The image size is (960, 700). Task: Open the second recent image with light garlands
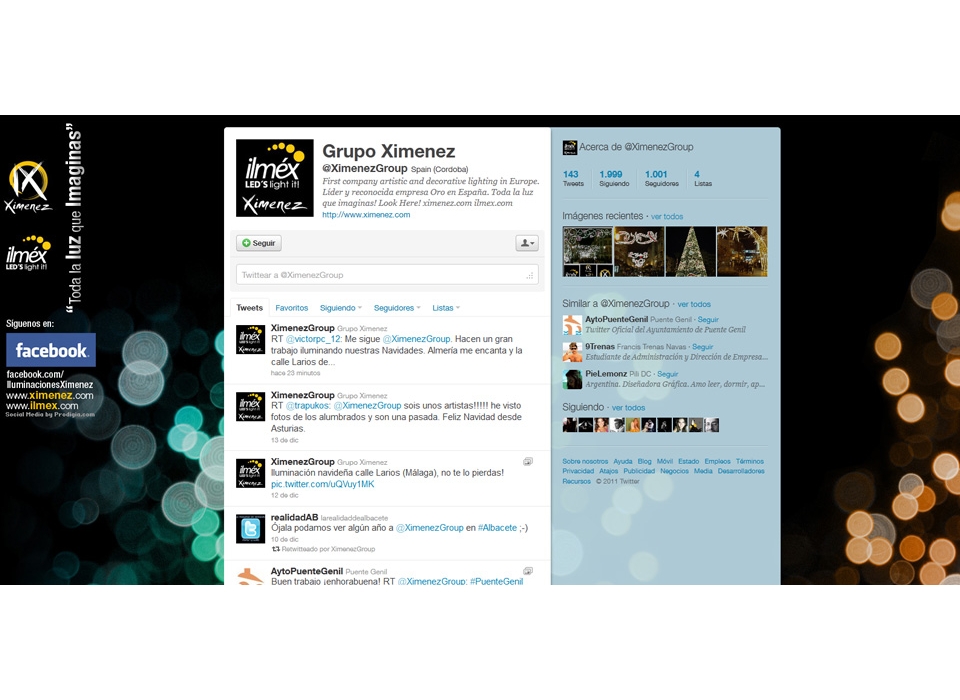pyautogui.click(x=639, y=252)
